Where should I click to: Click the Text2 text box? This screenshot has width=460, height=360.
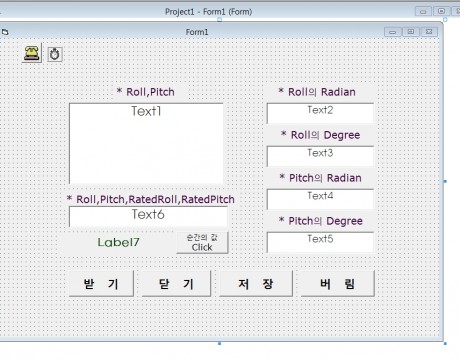point(320,113)
